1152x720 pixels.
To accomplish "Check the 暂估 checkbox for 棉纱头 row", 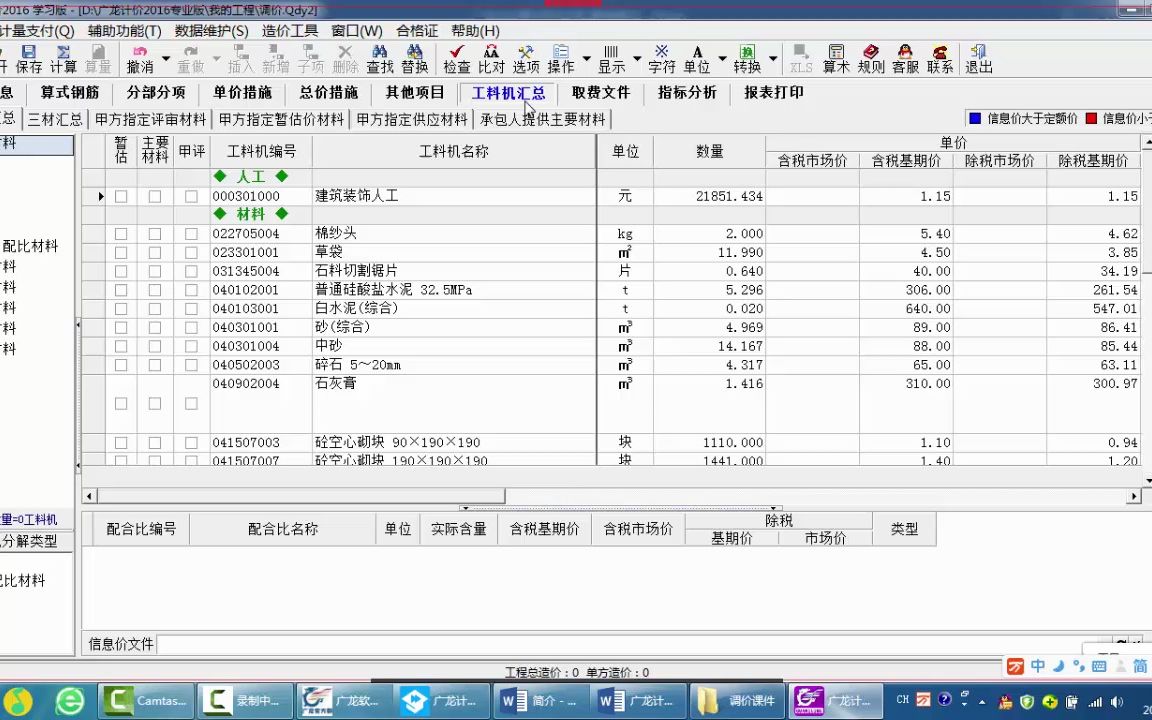I will pyautogui.click(x=120, y=233).
